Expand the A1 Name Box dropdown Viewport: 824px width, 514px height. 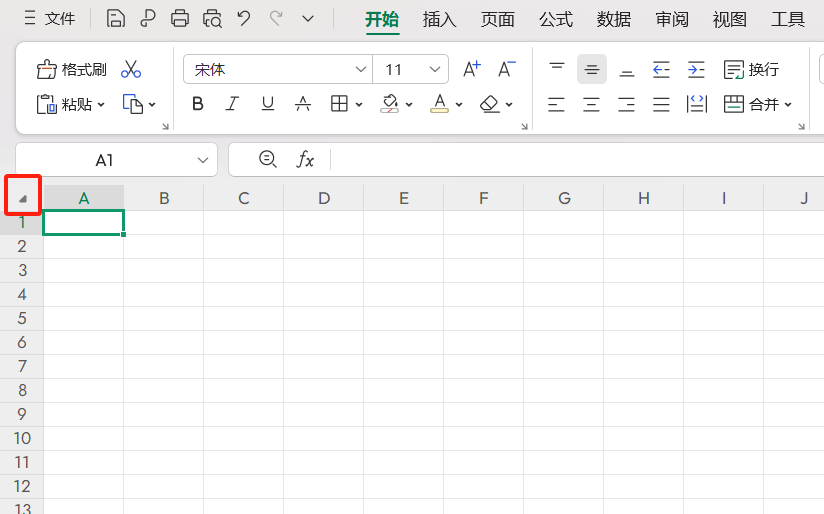[x=203, y=160]
